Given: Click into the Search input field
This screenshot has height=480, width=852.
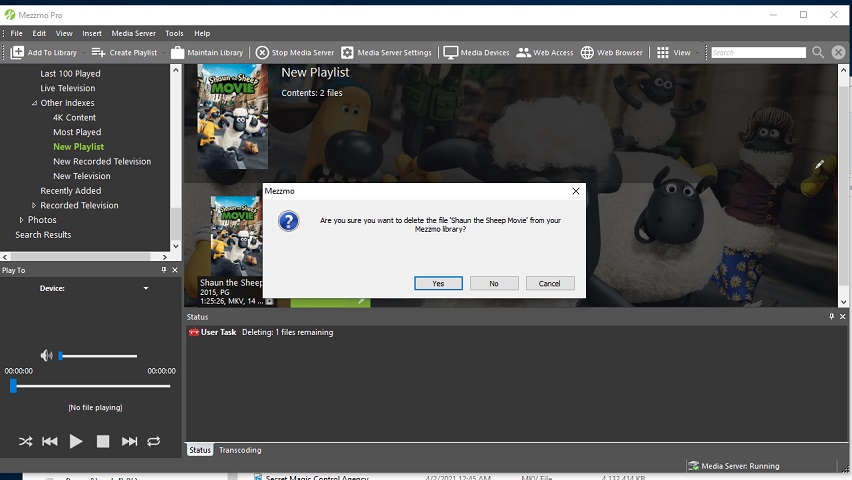Looking at the screenshot, I should (759, 52).
